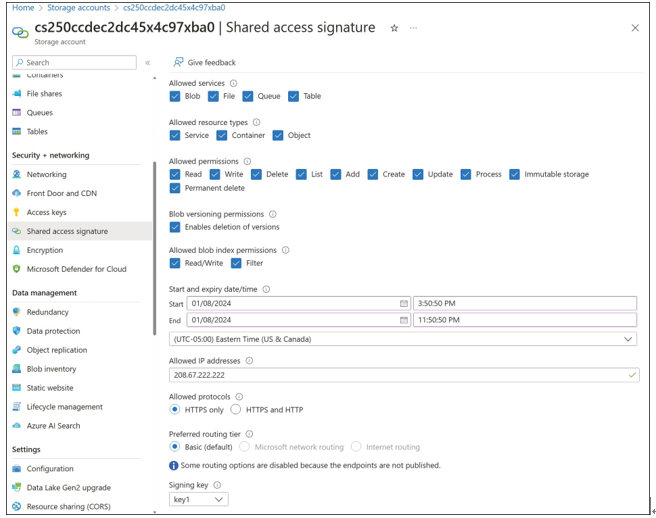Open the End date calendar picker icon
Screen dimensions: 656x518
click(x=404, y=320)
